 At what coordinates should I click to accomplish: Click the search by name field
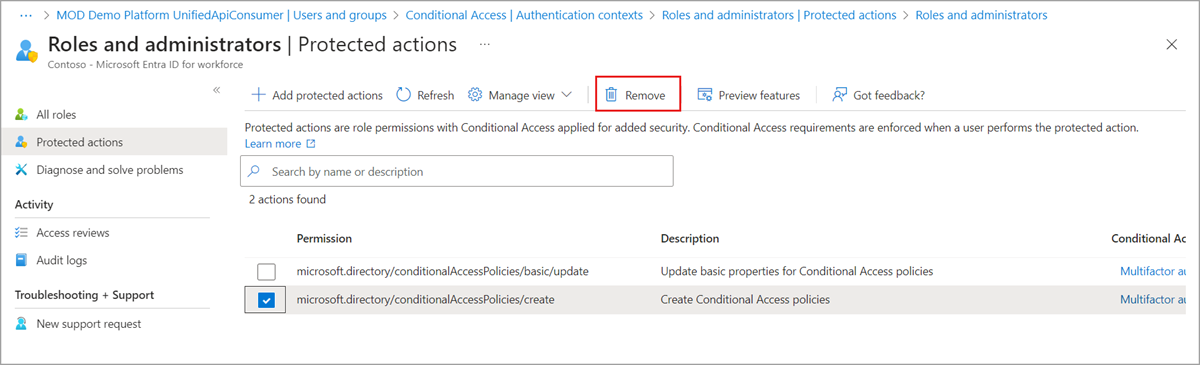coord(457,171)
